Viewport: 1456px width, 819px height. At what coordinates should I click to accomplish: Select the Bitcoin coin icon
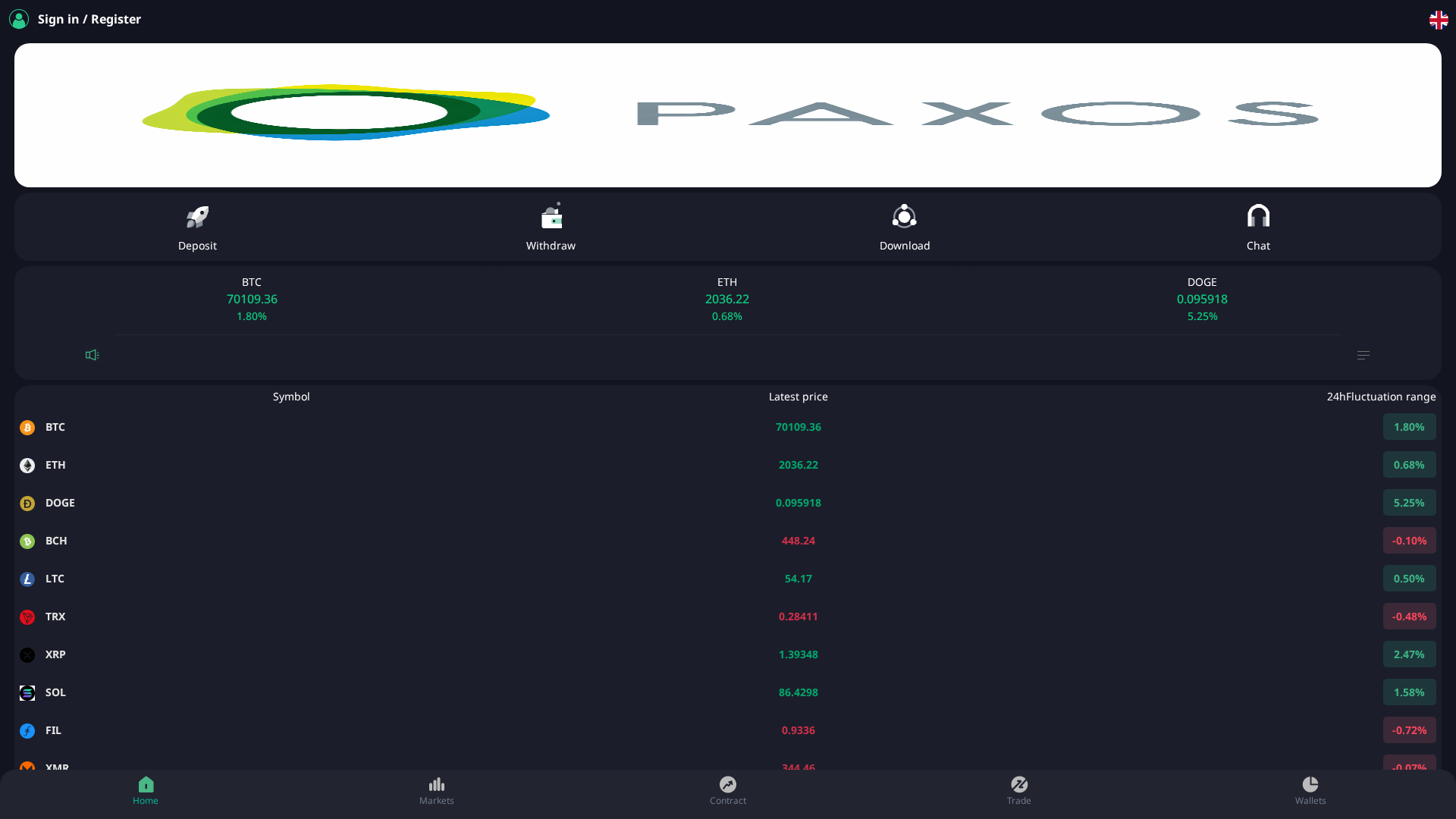click(x=27, y=427)
